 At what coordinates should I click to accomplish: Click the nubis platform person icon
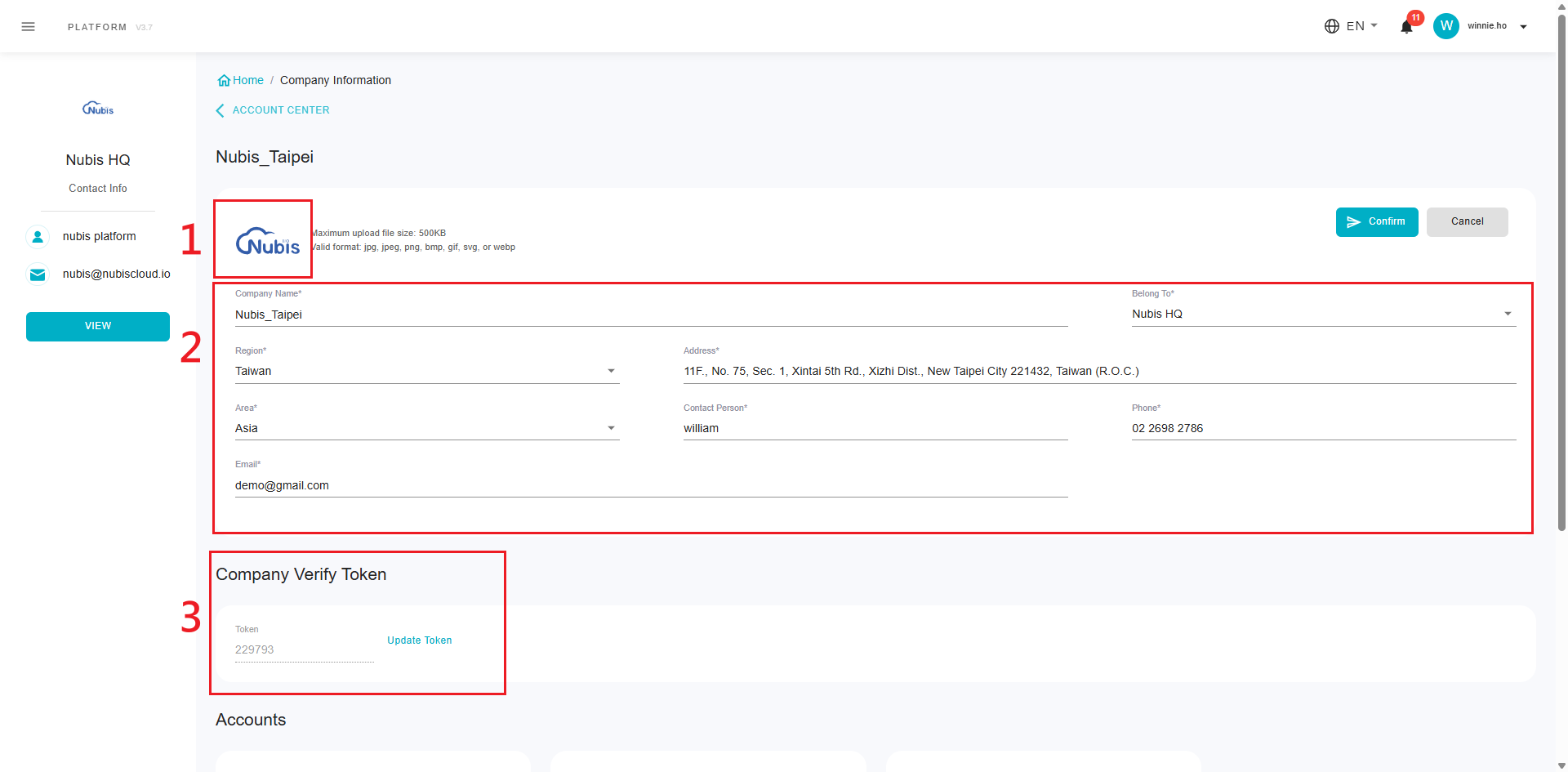coord(38,236)
